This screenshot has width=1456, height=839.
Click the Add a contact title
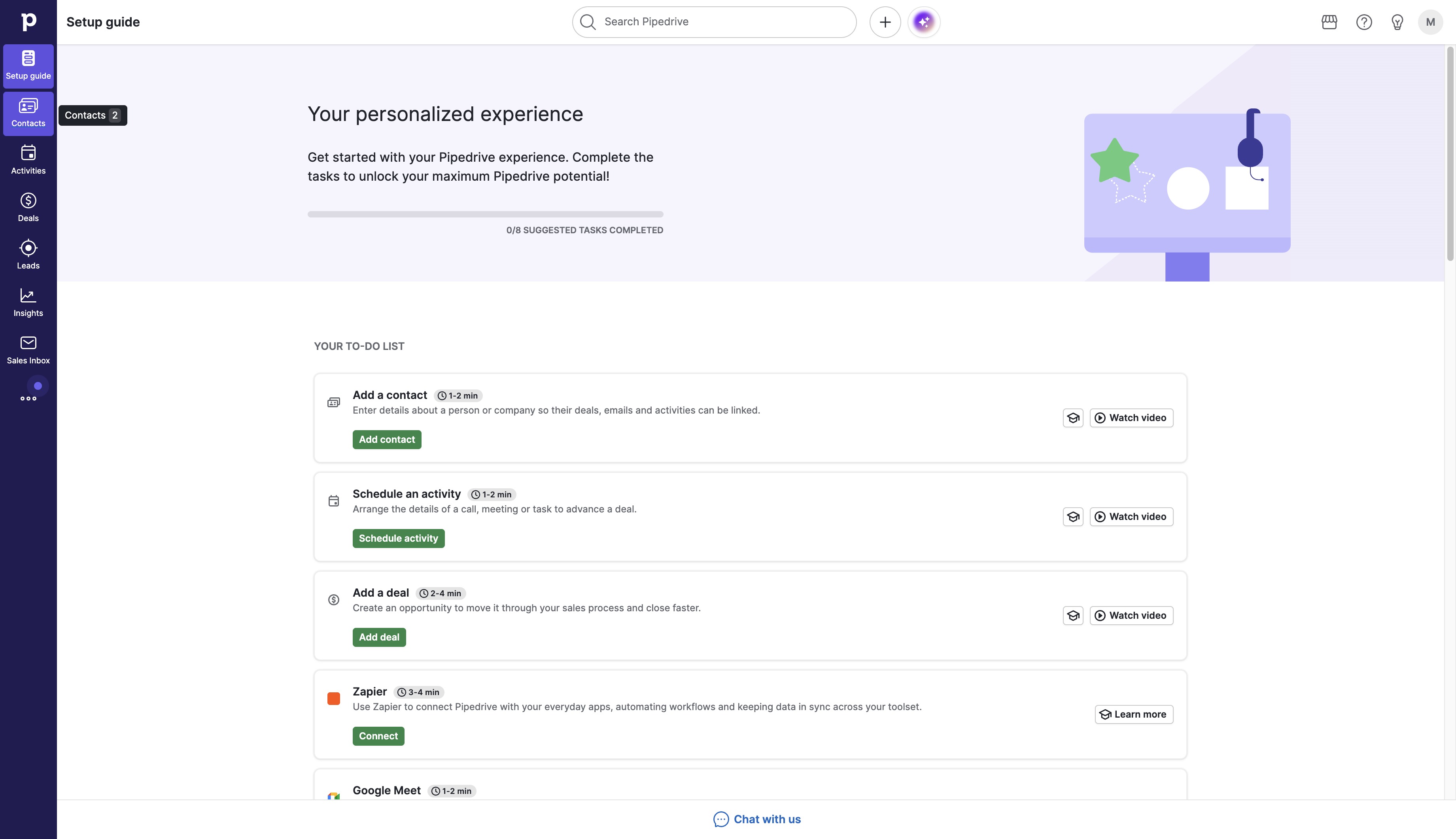[x=390, y=395]
